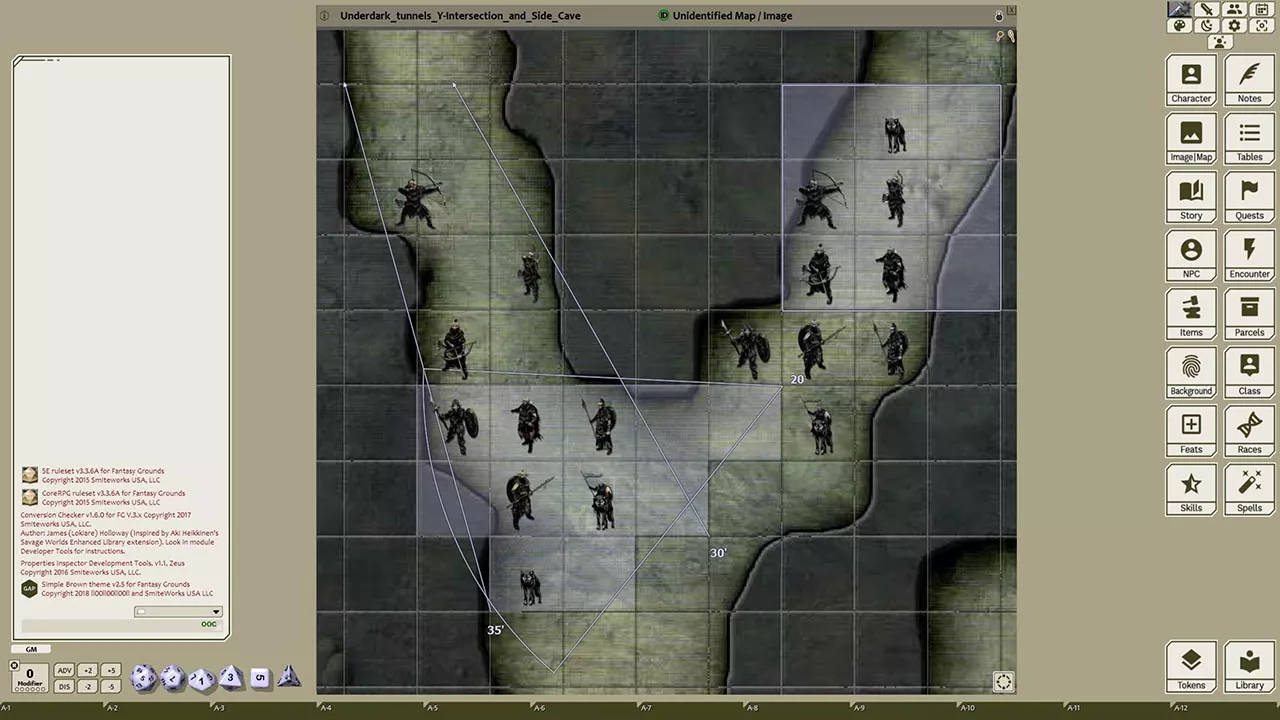Toggle the -5 modifier button
Viewport: 1280px width, 720px height.
coord(111,686)
